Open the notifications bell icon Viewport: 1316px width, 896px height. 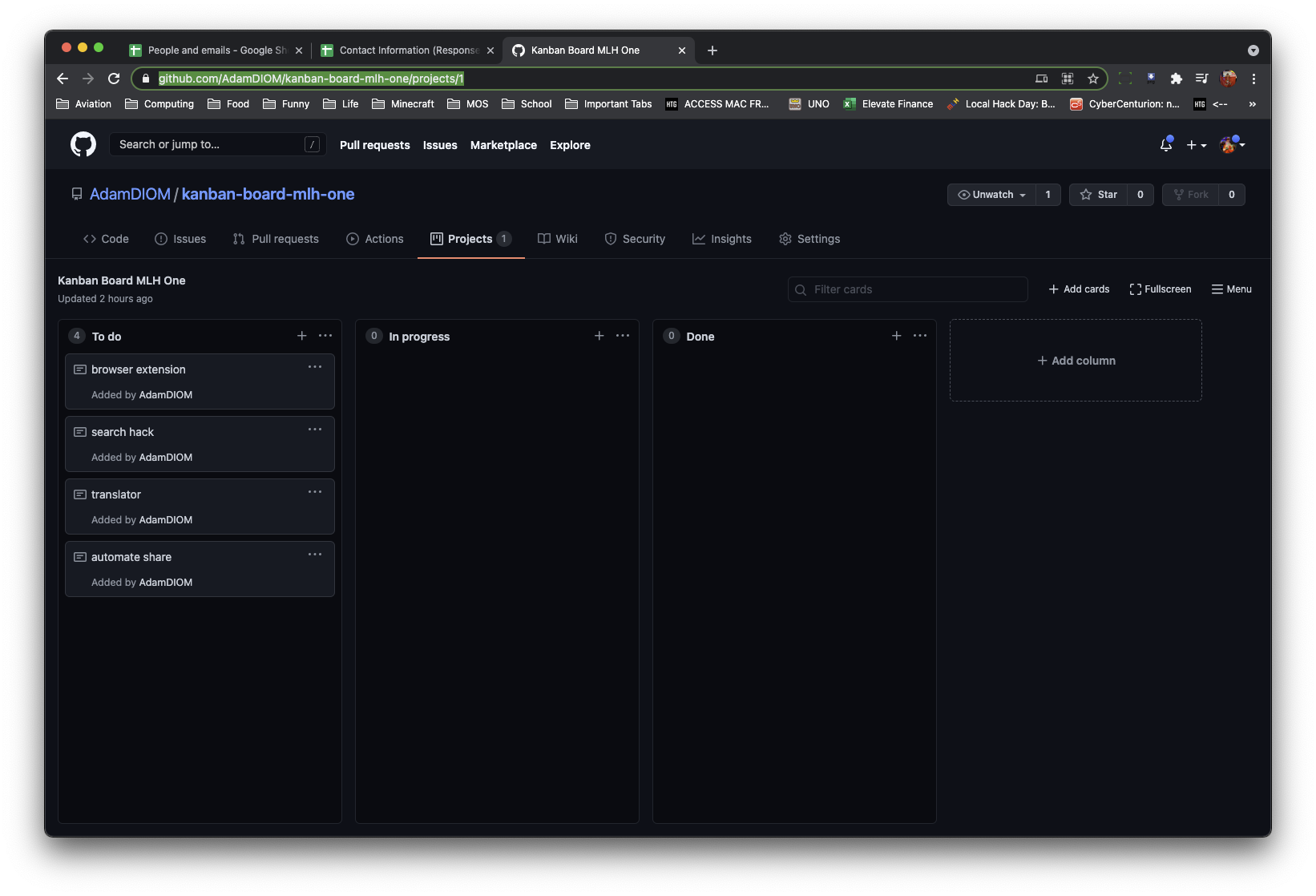click(x=1166, y=145)
